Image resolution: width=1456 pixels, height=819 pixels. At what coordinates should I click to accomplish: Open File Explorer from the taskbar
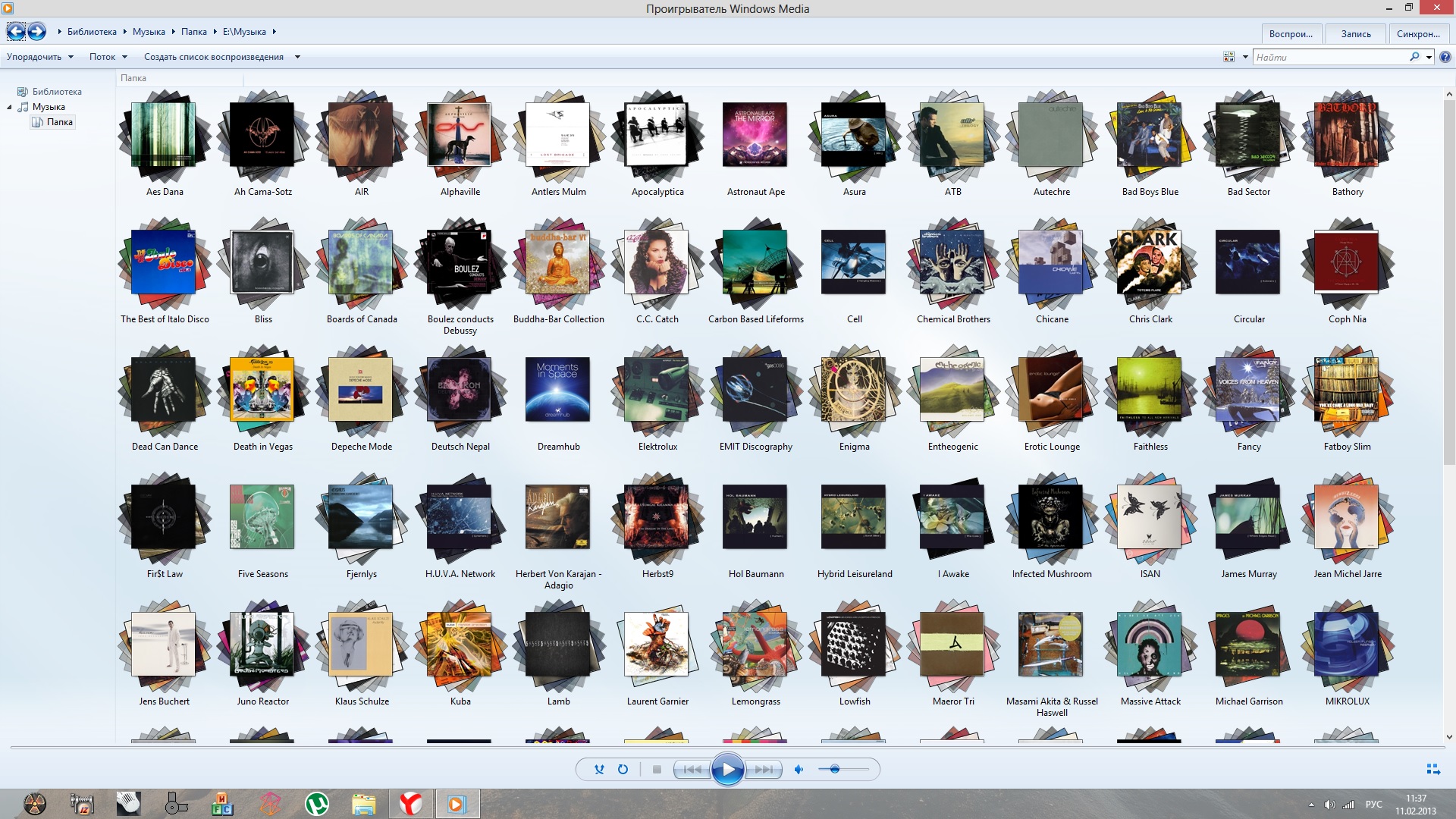363,804
